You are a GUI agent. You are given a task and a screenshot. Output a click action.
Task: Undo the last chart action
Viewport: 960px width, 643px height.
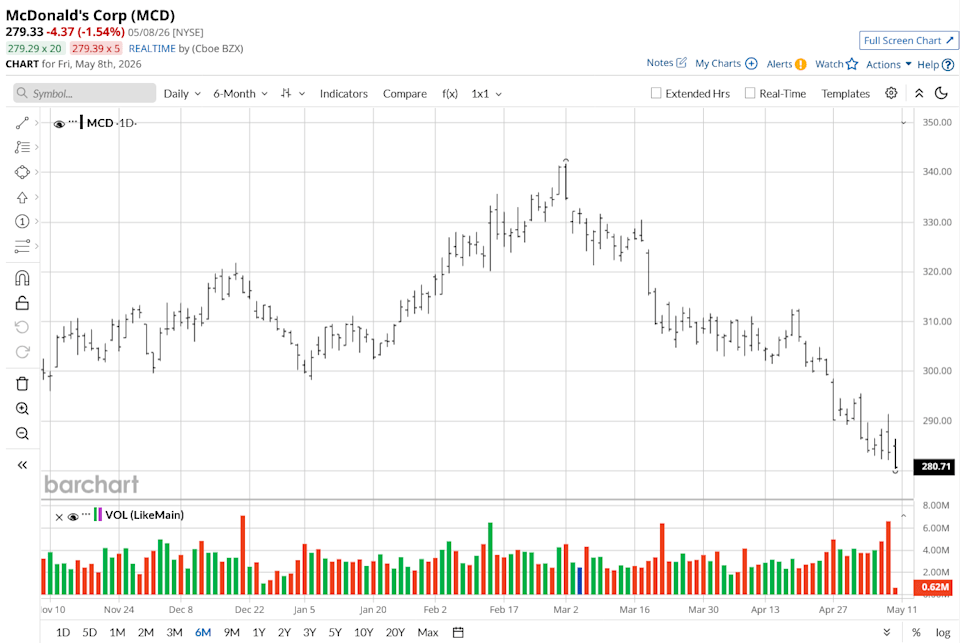click(22, 327)
